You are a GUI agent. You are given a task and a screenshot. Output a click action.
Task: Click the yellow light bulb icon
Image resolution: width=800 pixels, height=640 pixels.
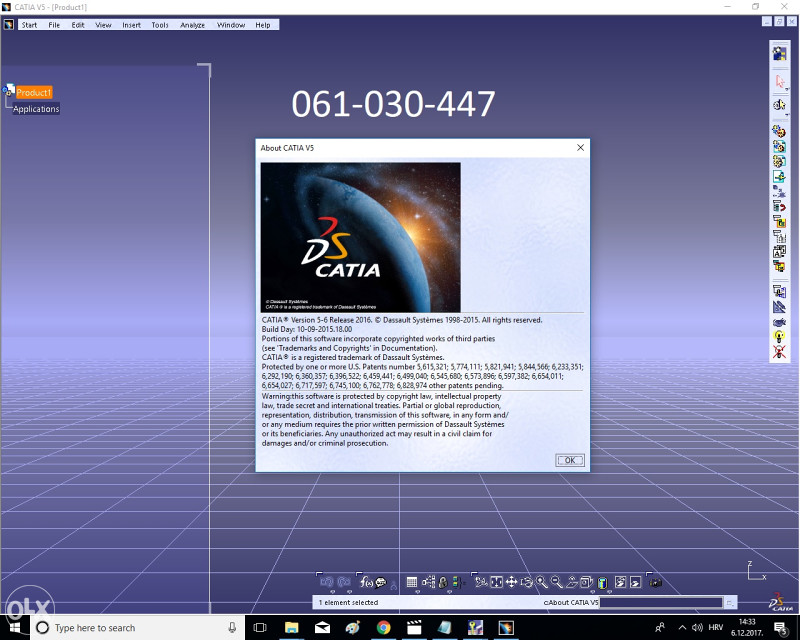(x=779, y=336)
